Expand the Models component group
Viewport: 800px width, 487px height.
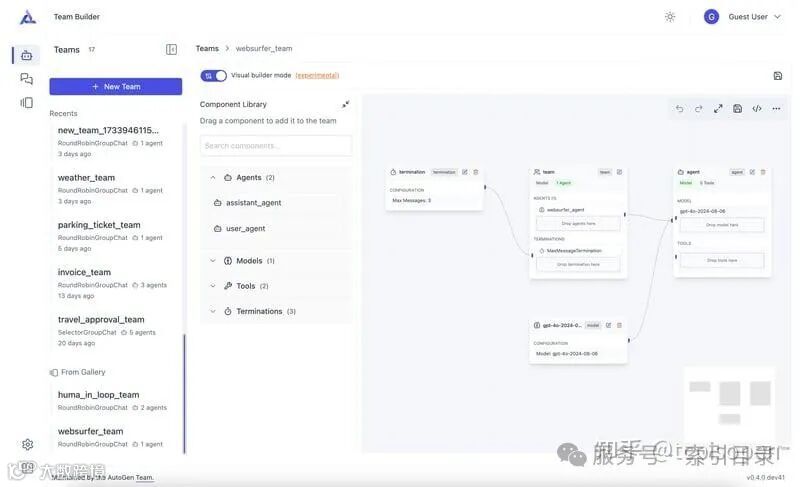[x=213, y=261]
